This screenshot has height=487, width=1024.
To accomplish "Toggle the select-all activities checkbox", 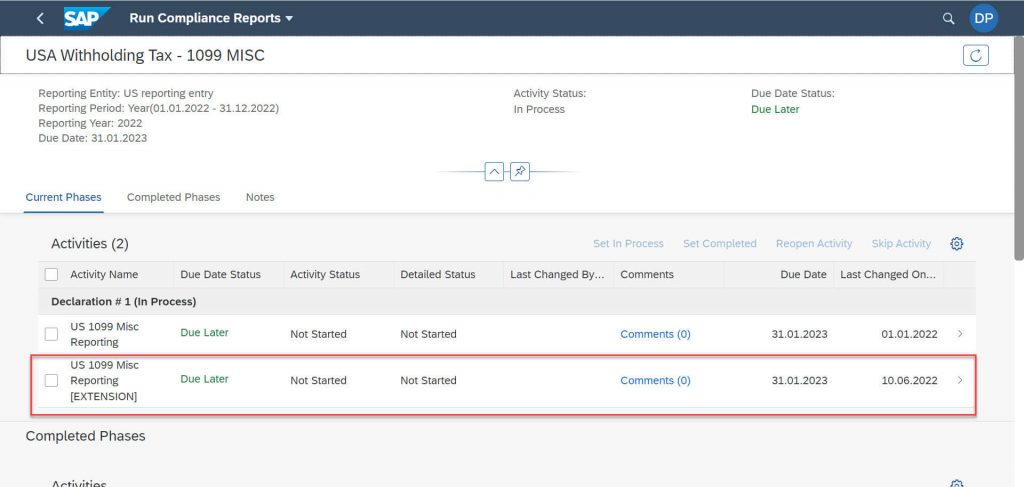I will (52, 275).
